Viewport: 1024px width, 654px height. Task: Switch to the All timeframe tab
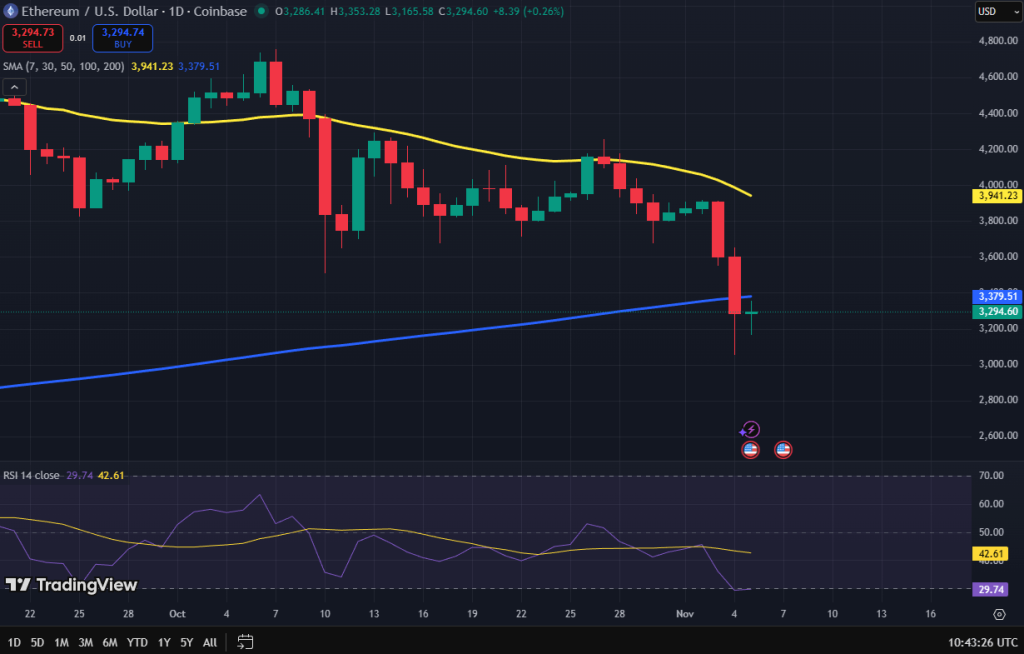pyautogui.click(x=209, y=643)
